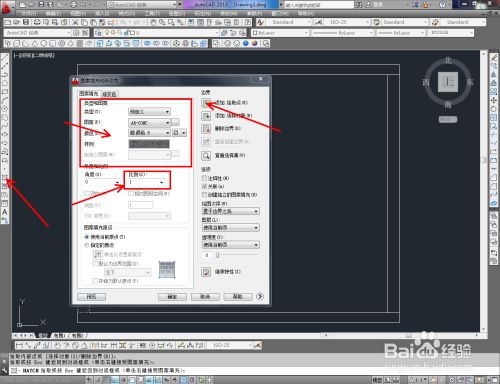Select the Text tool in left toolbar
The width and height of the screenshot is (500, 384).
tap(5, 212)
